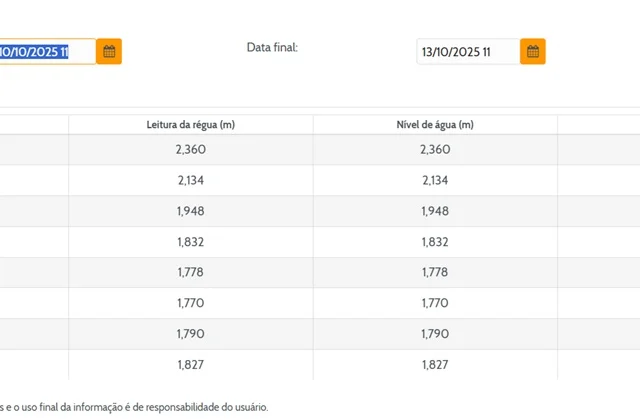Click the 1,770 cell under Nível de água

tap(435, 303)
